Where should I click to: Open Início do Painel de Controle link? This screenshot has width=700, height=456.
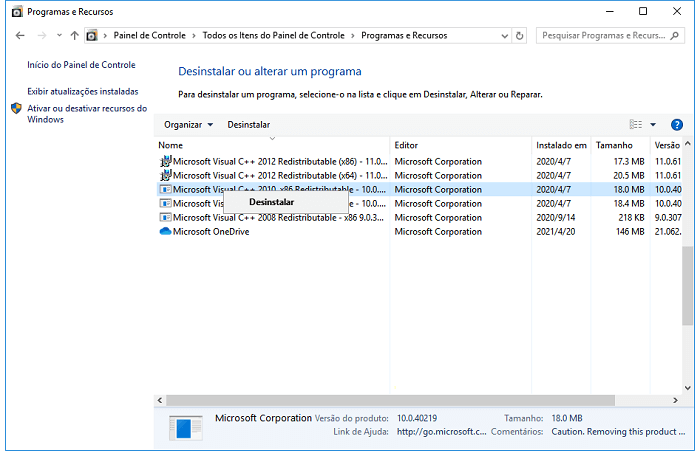coord(81,65)
